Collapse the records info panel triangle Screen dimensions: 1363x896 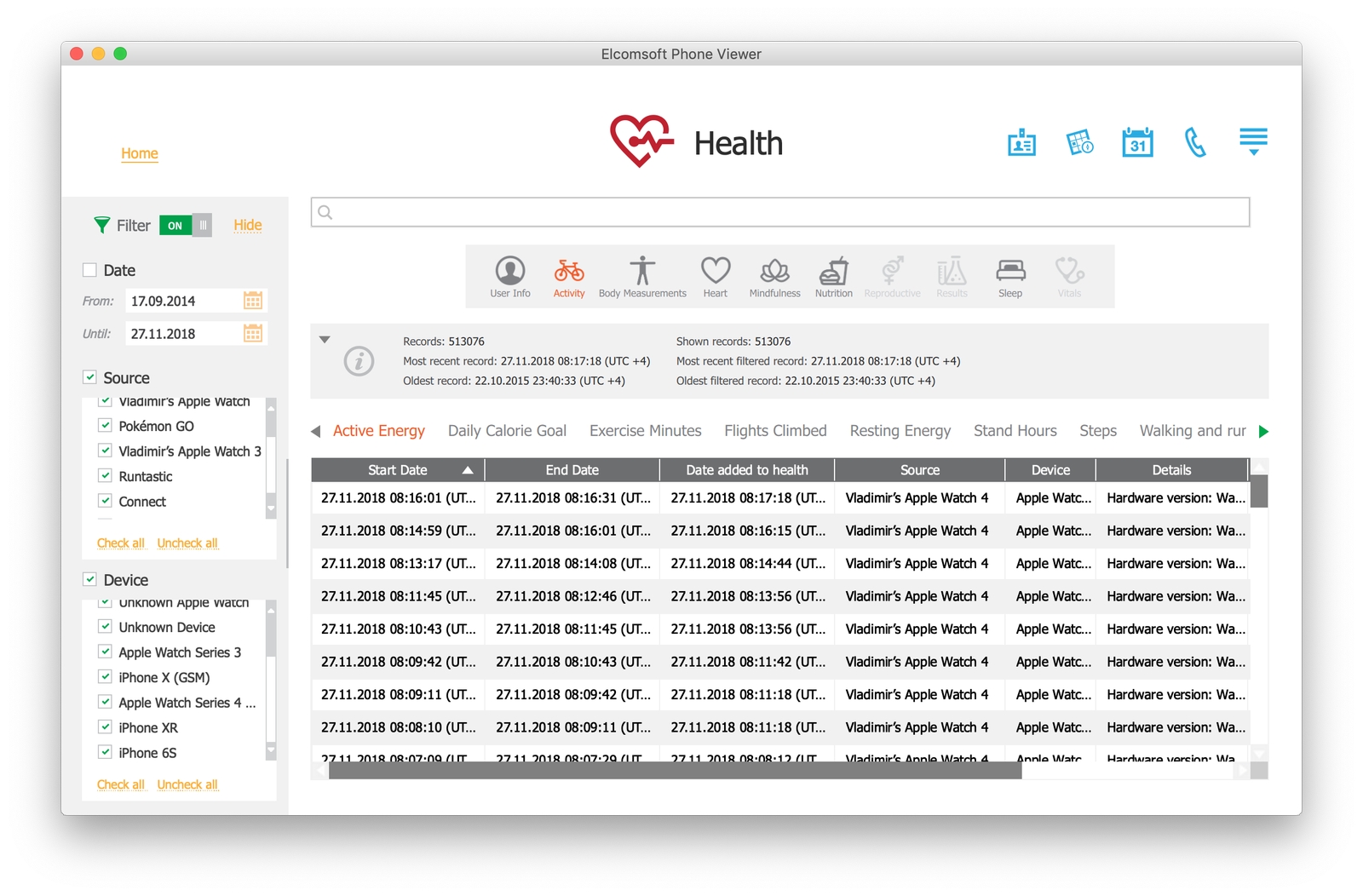pos(325,340)
